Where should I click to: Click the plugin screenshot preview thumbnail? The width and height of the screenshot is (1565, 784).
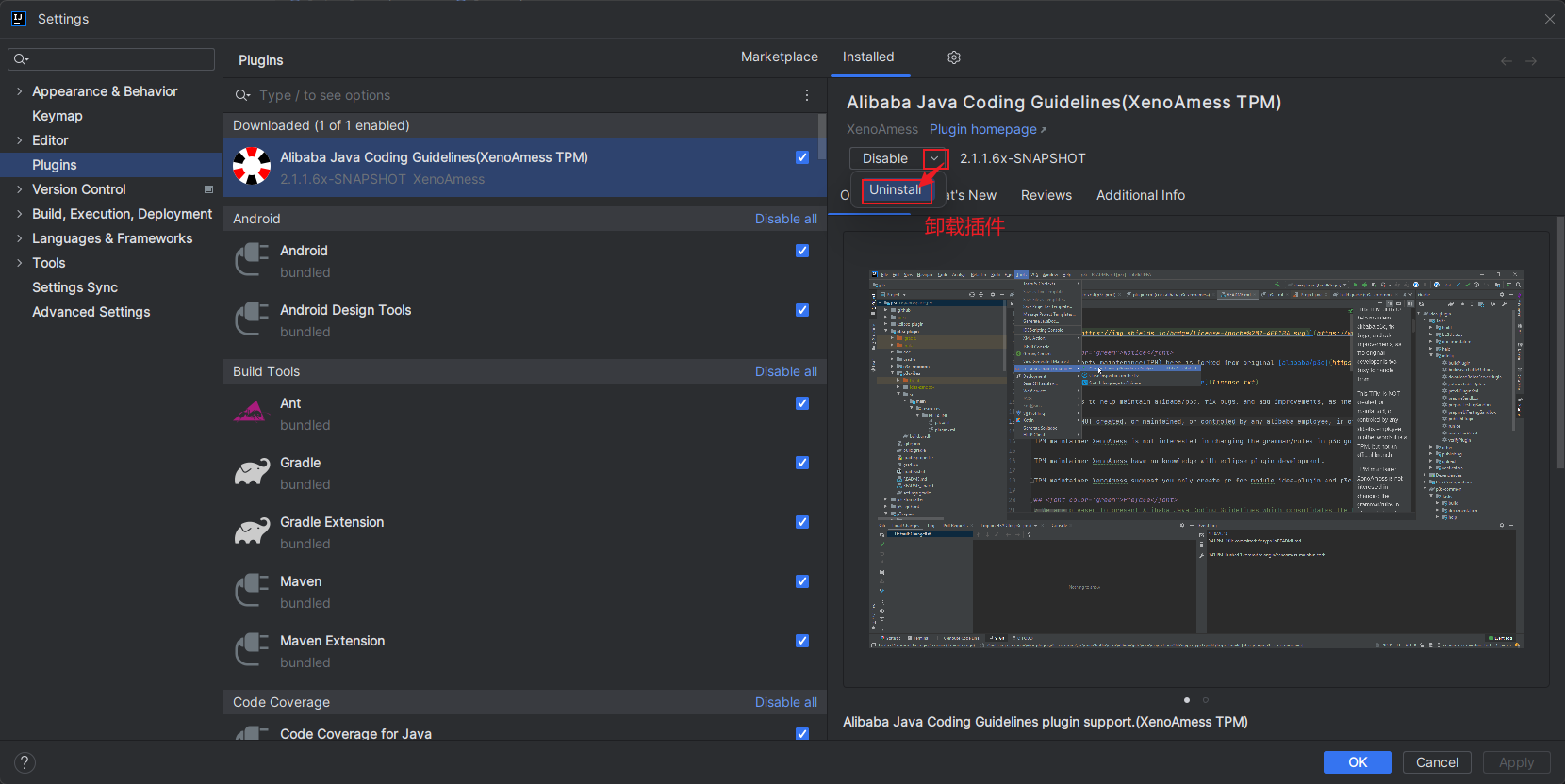pos(1196,459)
